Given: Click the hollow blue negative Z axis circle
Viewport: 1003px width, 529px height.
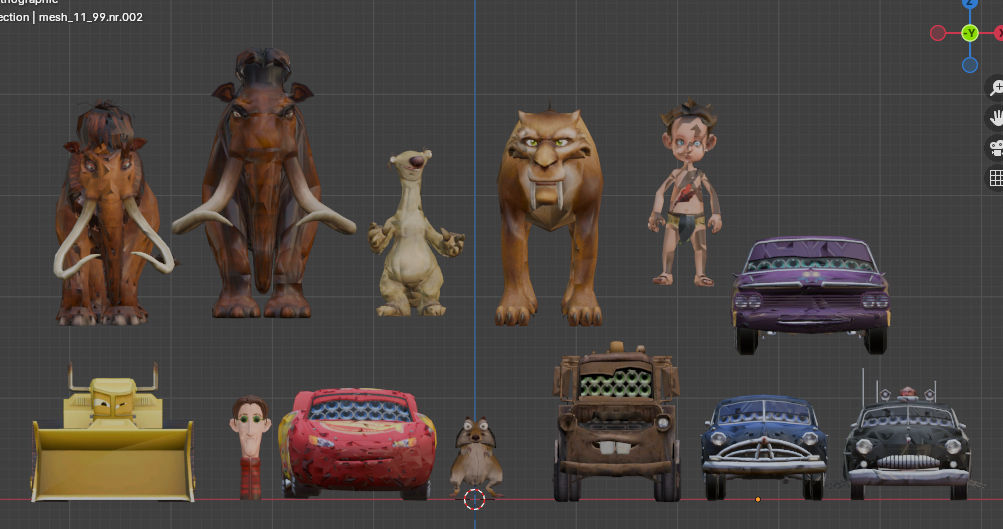Looking at the screenshot, I should [x=970, y=65].
